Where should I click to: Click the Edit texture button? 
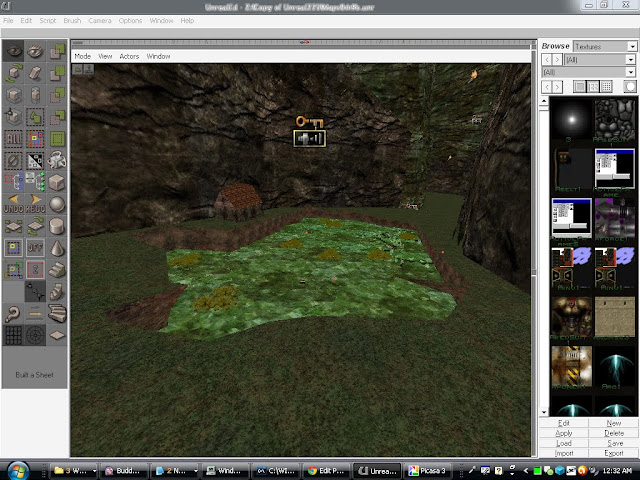564,423
